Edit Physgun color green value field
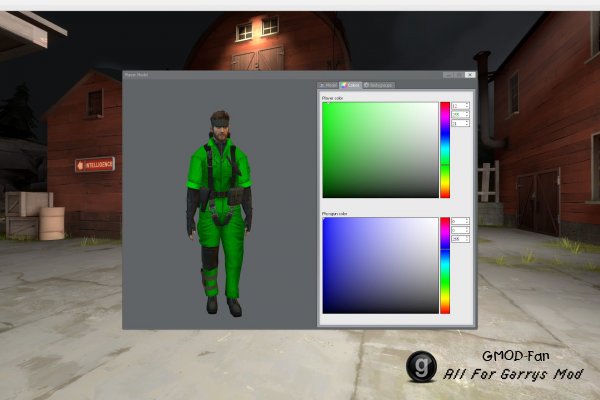Viewport: 600px width, 400px height. (x=460, y=230)
